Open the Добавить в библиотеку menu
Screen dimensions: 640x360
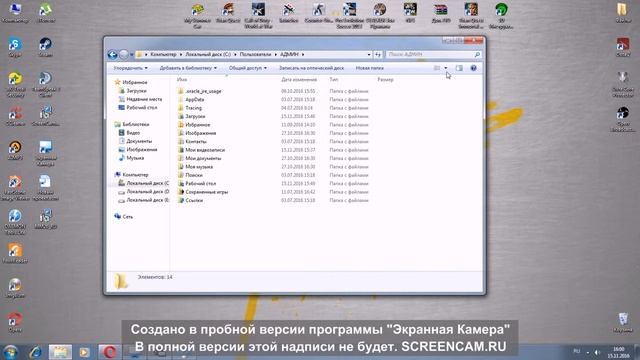point(188,68)
